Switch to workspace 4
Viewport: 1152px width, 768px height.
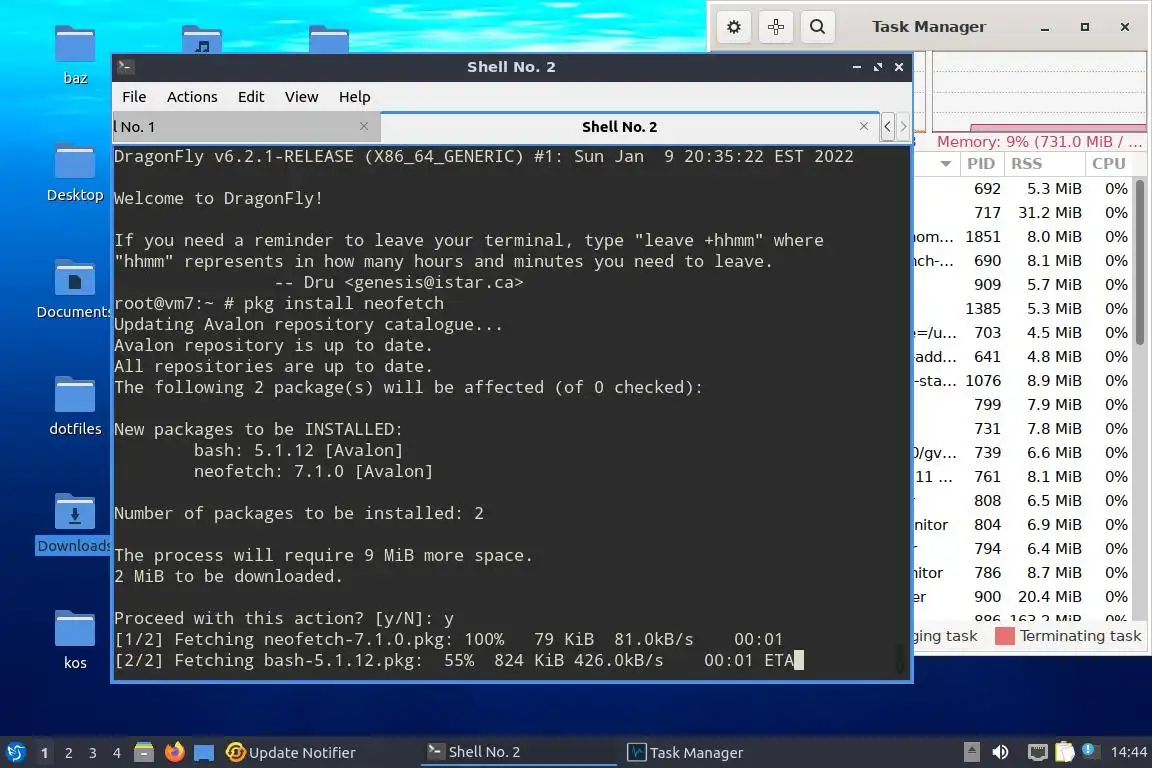pyautogui.click(x=117, y=753)
